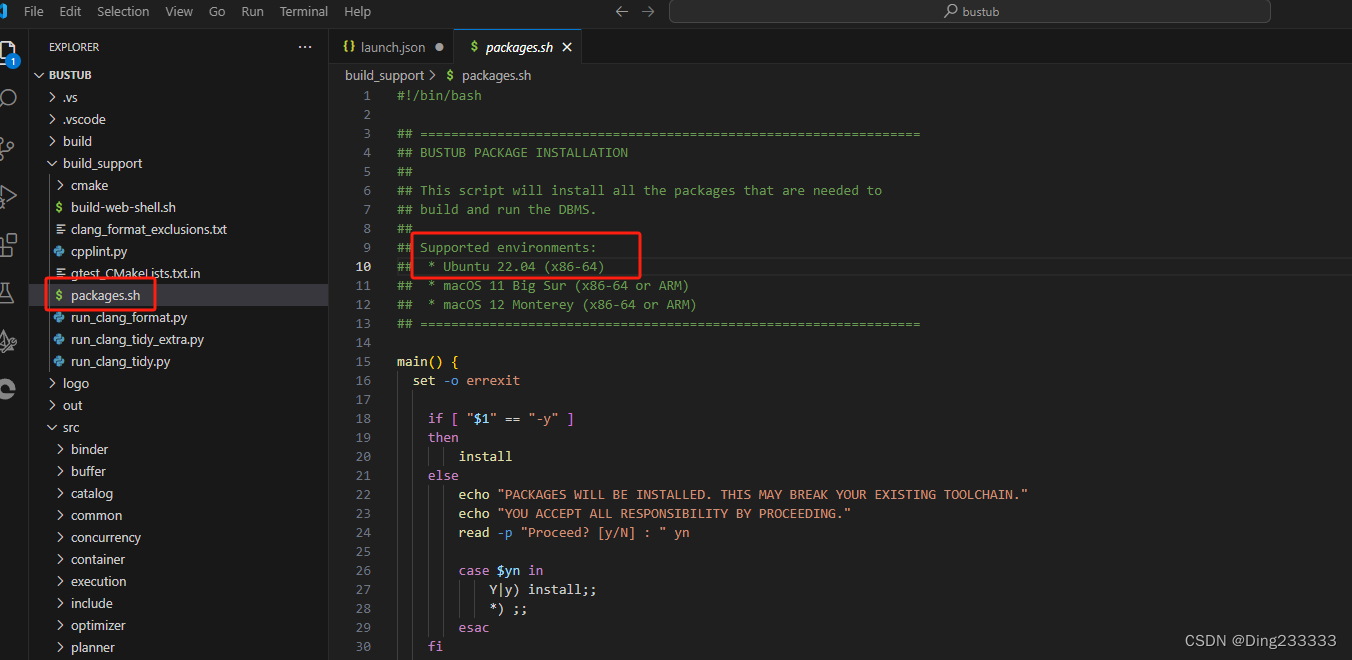
Task: Expand the .vscode folder
Action: [x=84, y=119]
